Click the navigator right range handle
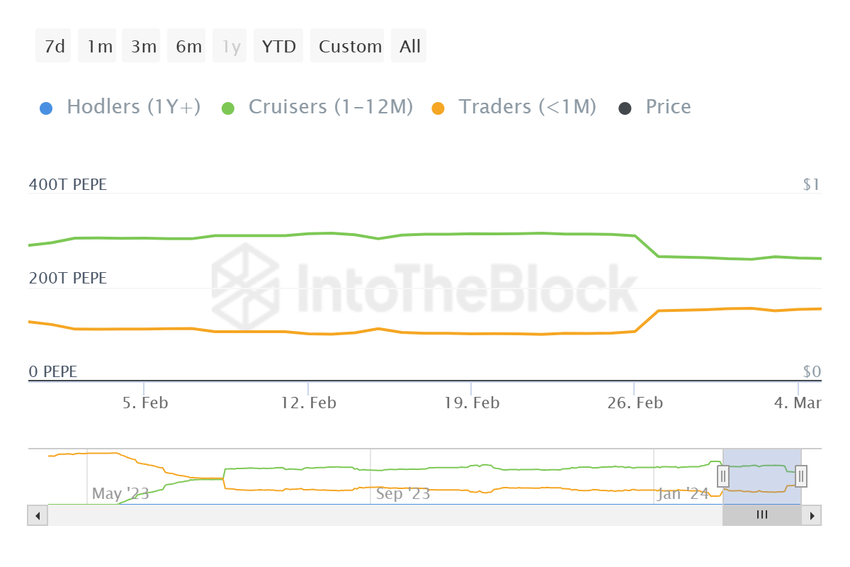 point(801,477)
